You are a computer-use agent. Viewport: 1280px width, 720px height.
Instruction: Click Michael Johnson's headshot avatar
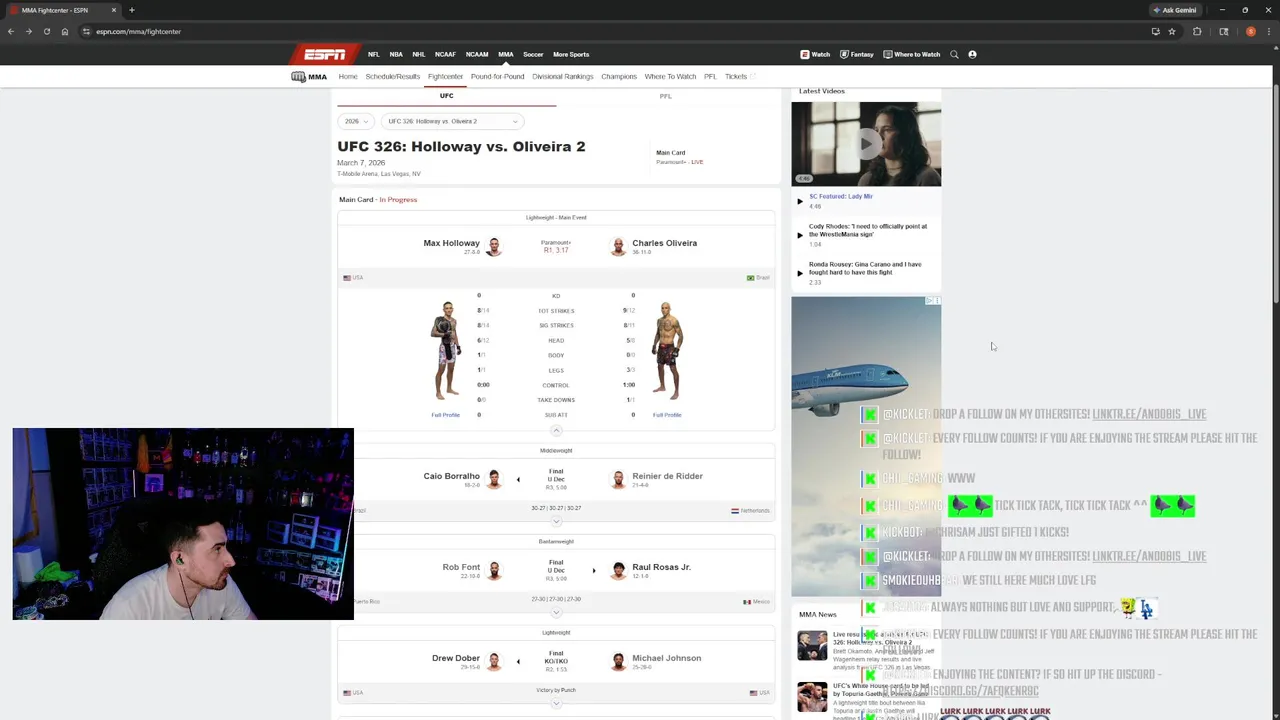618,661
